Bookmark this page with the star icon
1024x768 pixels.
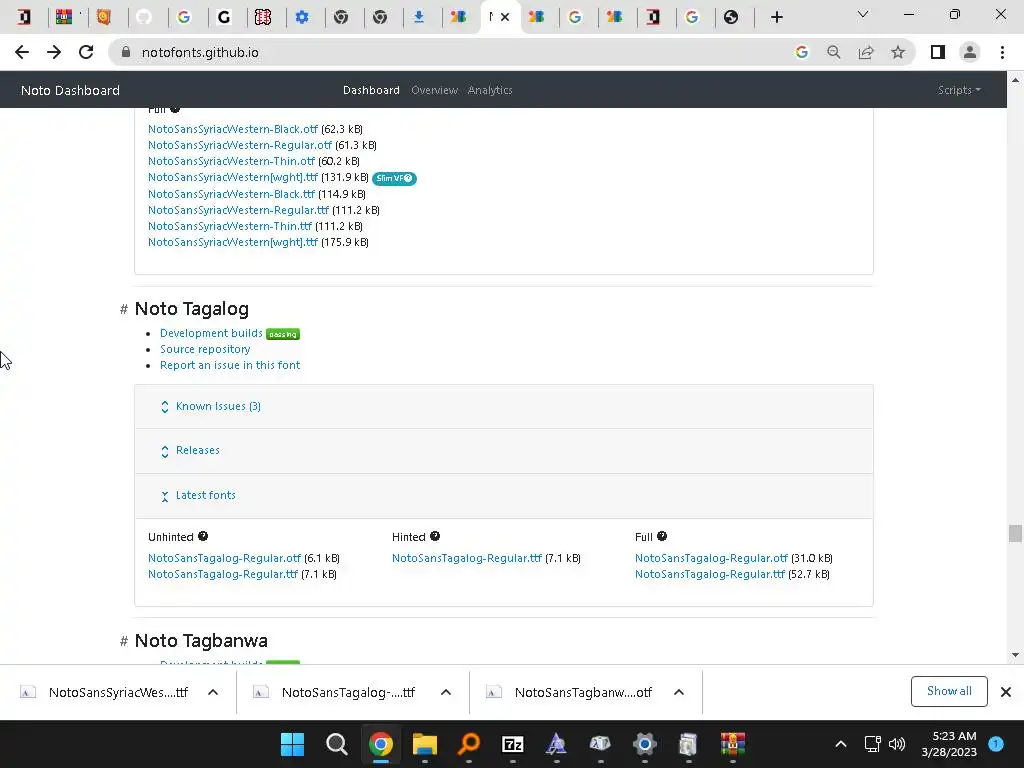pos(898,52)
